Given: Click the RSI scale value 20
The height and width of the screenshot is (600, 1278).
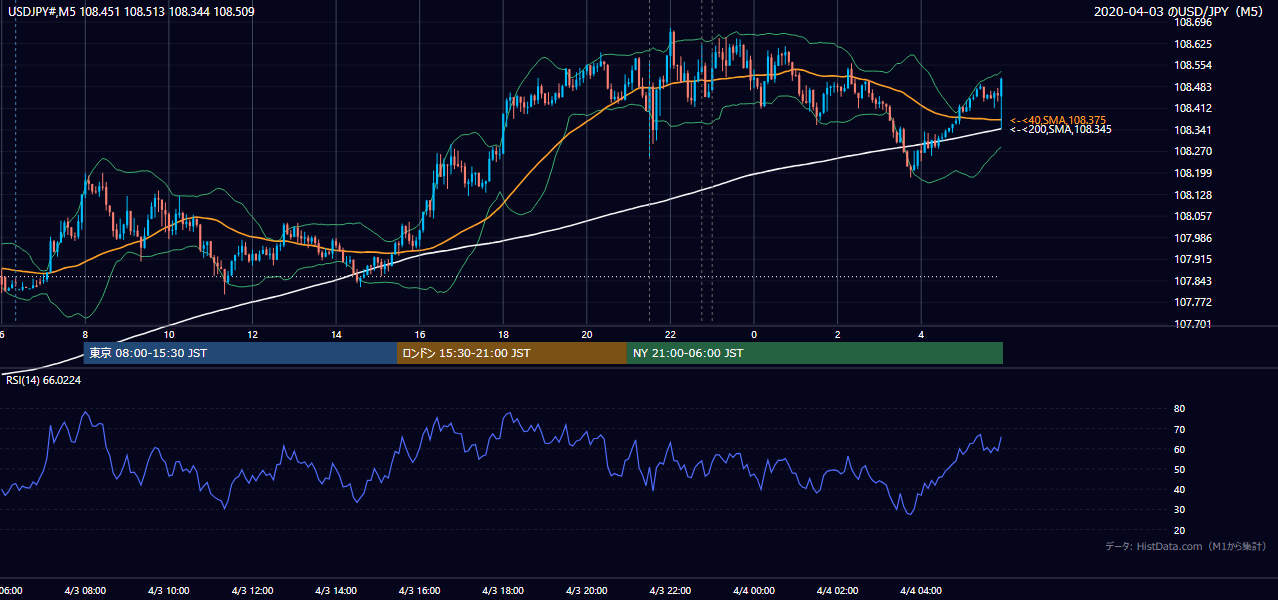Looking at the screenshot, I should pyautogui.click(x=1179, y=531).
